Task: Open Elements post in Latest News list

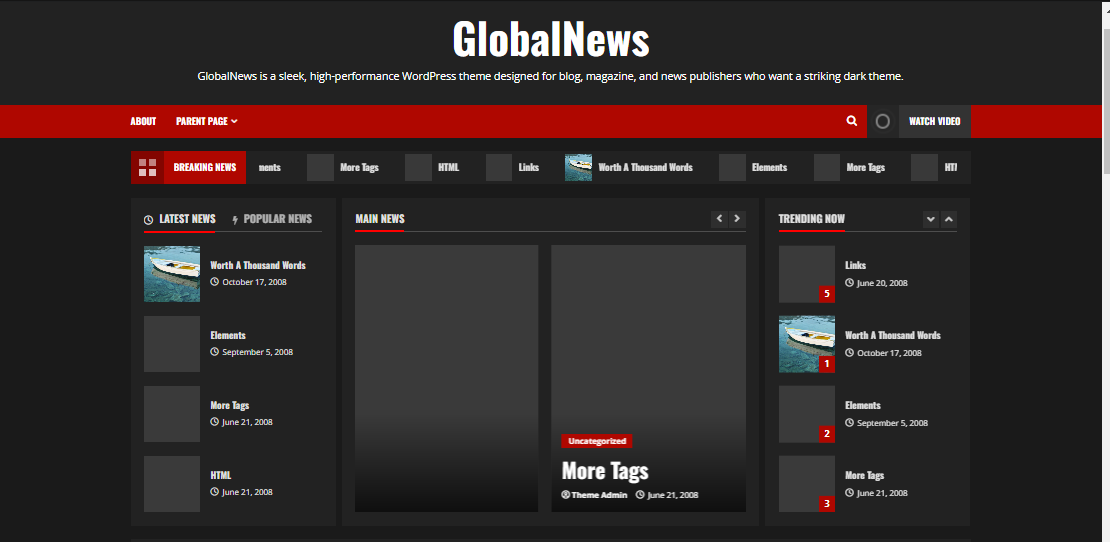Action: pyautogui.click(x=228, y=335)
